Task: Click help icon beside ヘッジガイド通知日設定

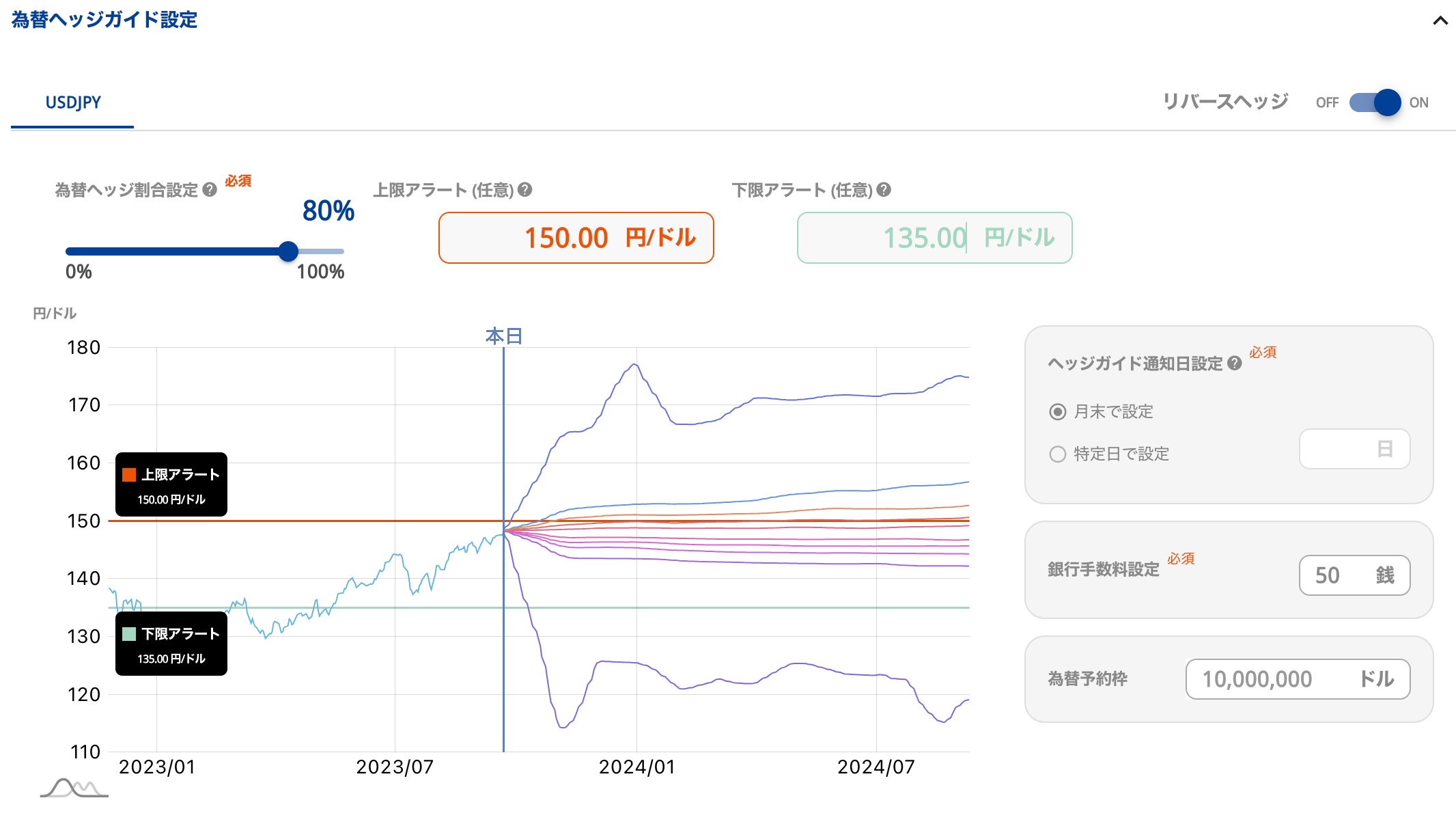Action: (1234, 363)
